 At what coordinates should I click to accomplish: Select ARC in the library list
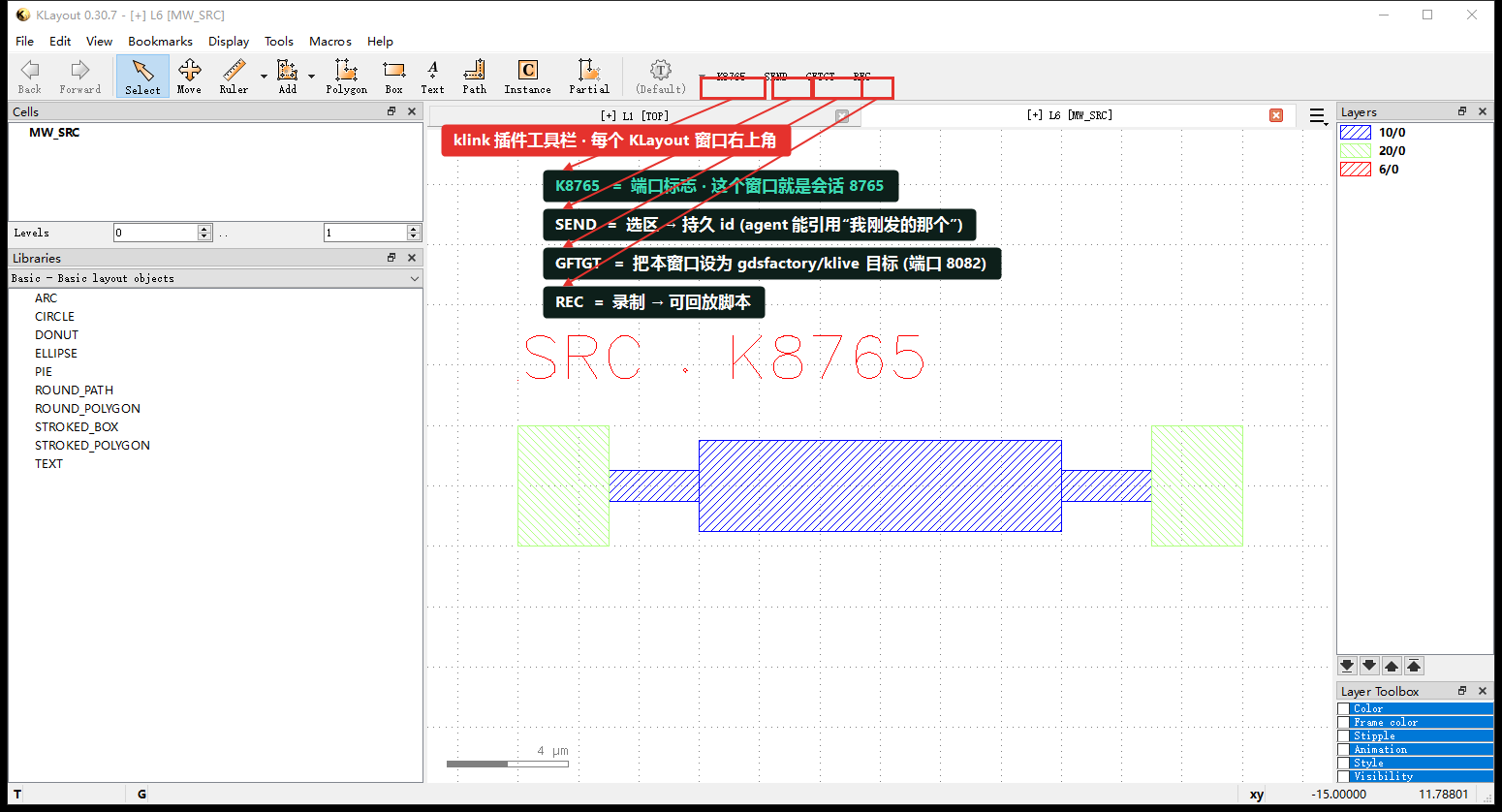46,298
